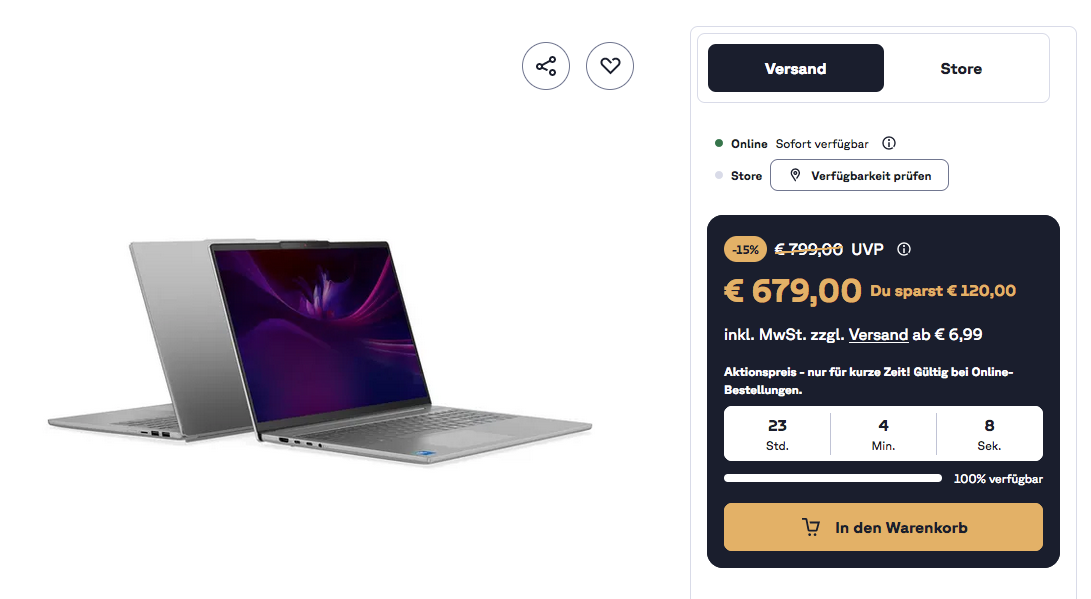Click the countdown hours field showing 23

777,434
